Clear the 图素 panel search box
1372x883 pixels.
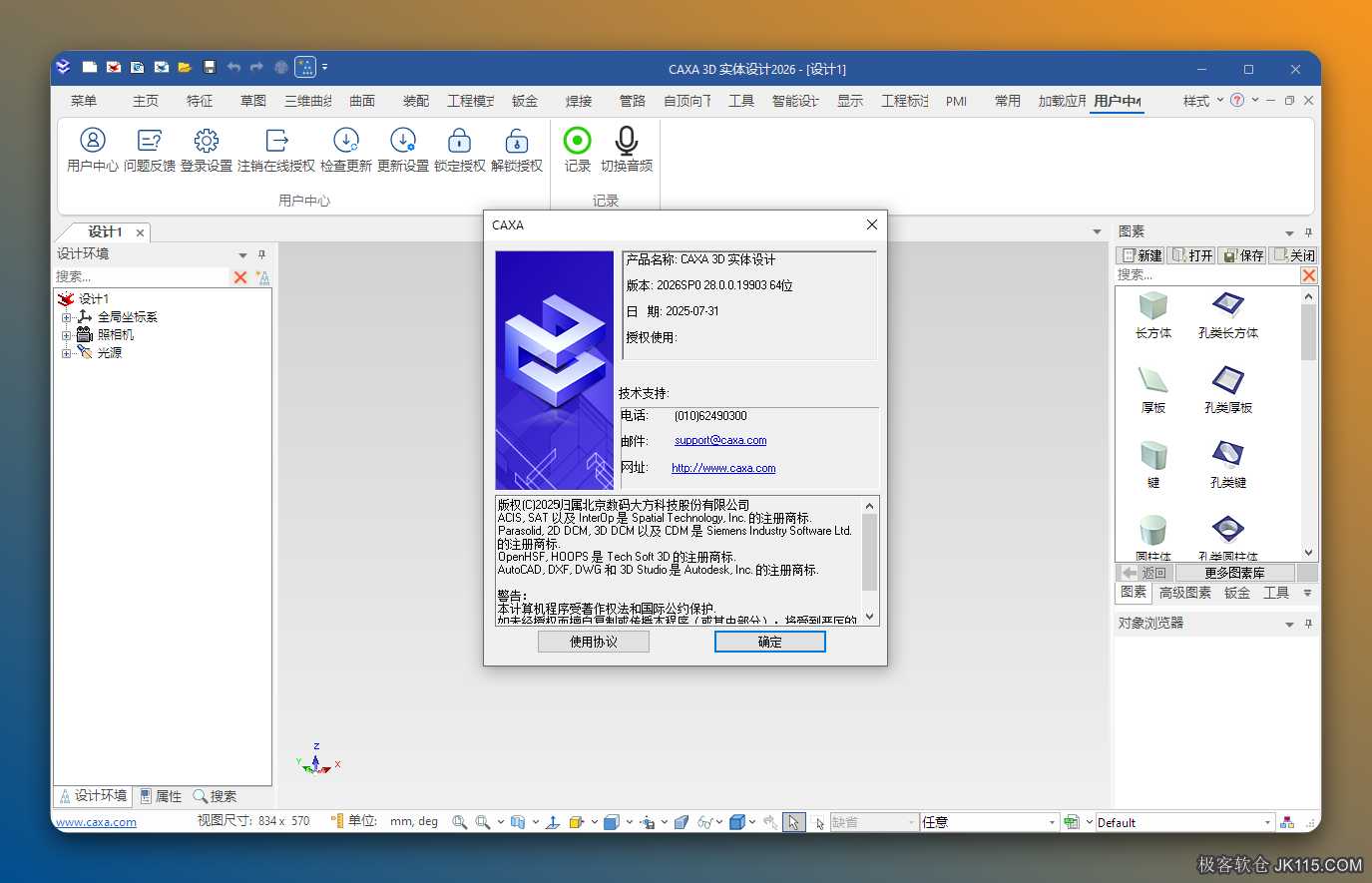(1309, 275)
